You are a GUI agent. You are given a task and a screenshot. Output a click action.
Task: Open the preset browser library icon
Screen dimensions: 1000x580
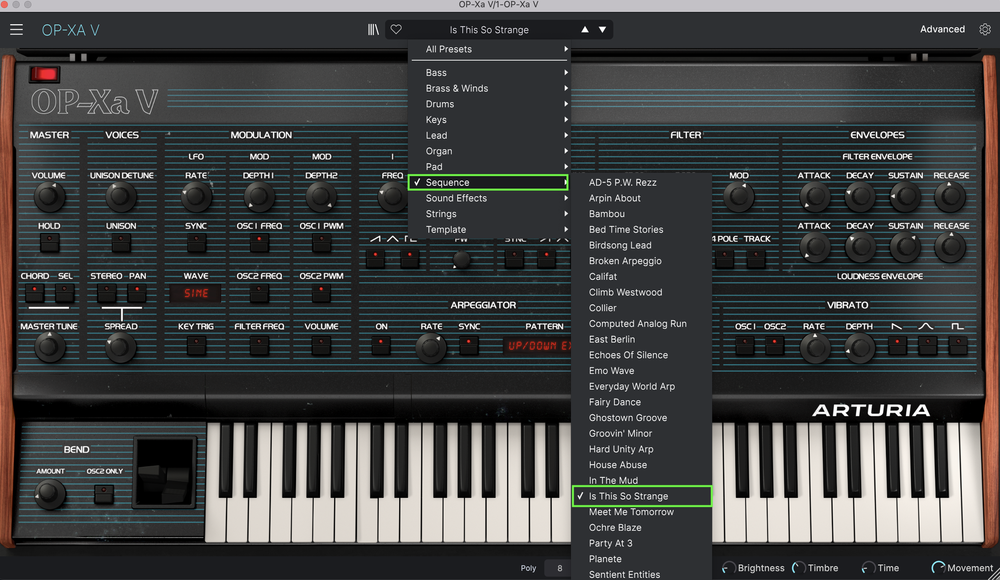(373, 29)
